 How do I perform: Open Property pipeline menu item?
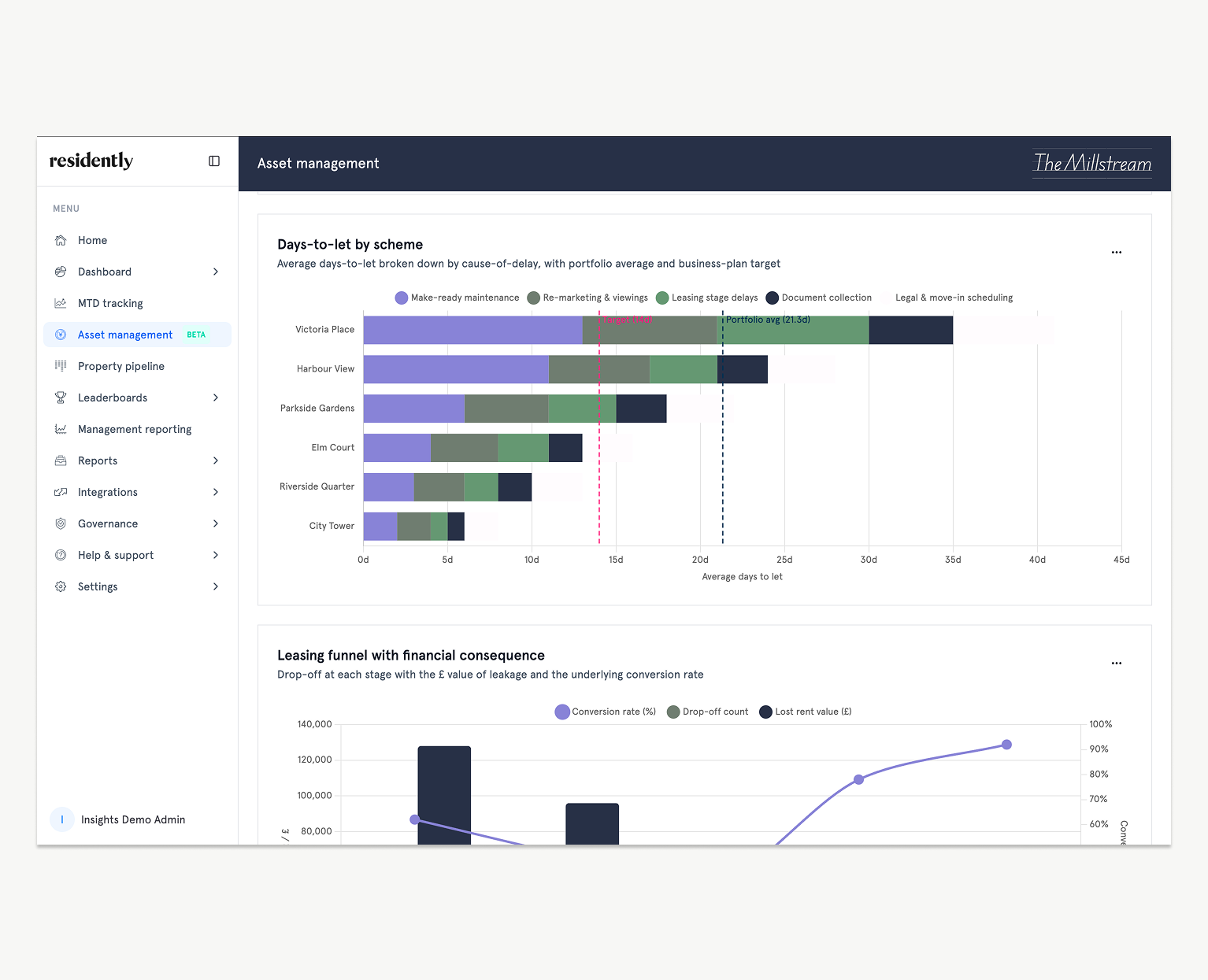tap(137, 366)
